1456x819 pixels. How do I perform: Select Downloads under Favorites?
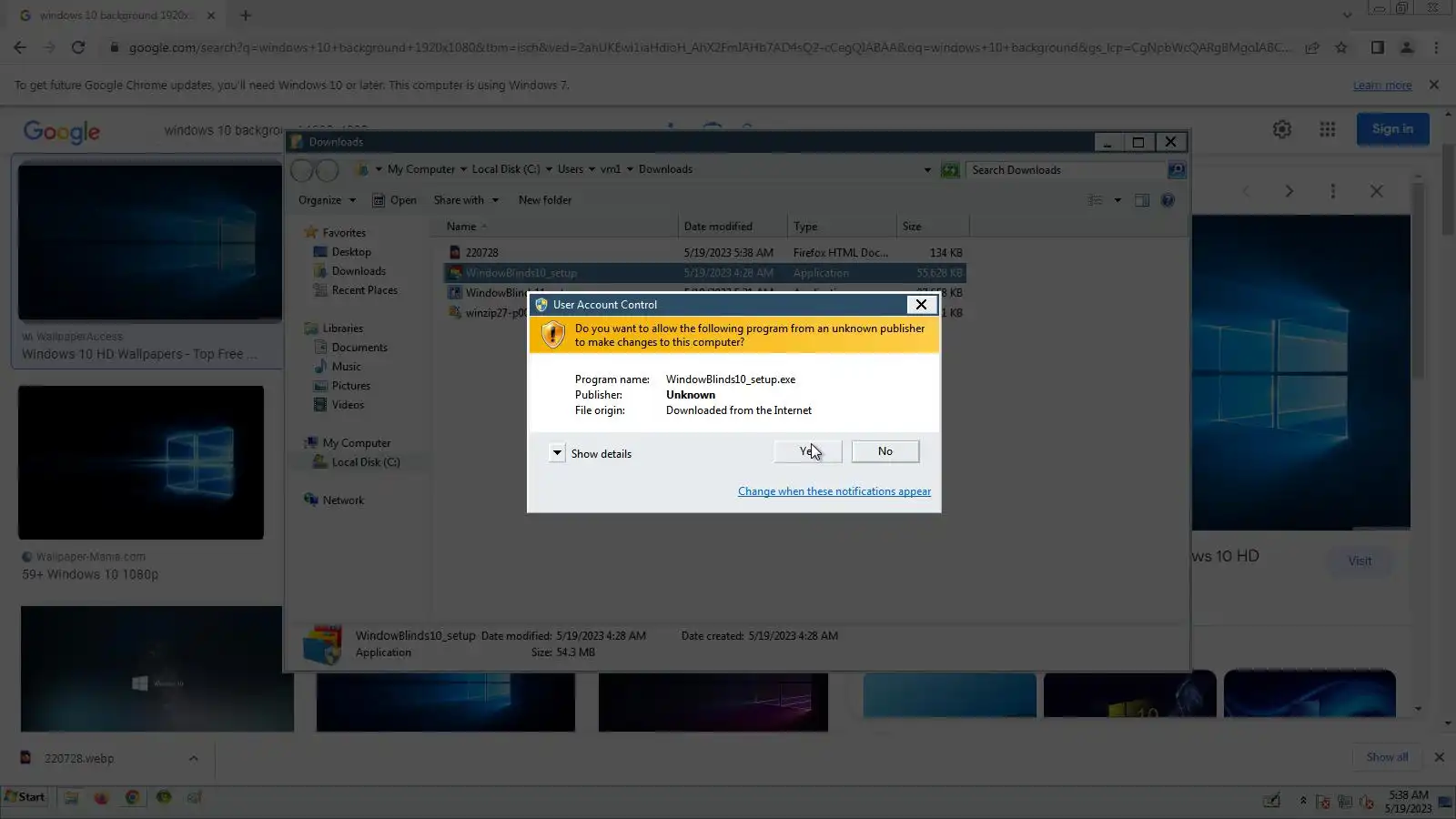(359, 271)
